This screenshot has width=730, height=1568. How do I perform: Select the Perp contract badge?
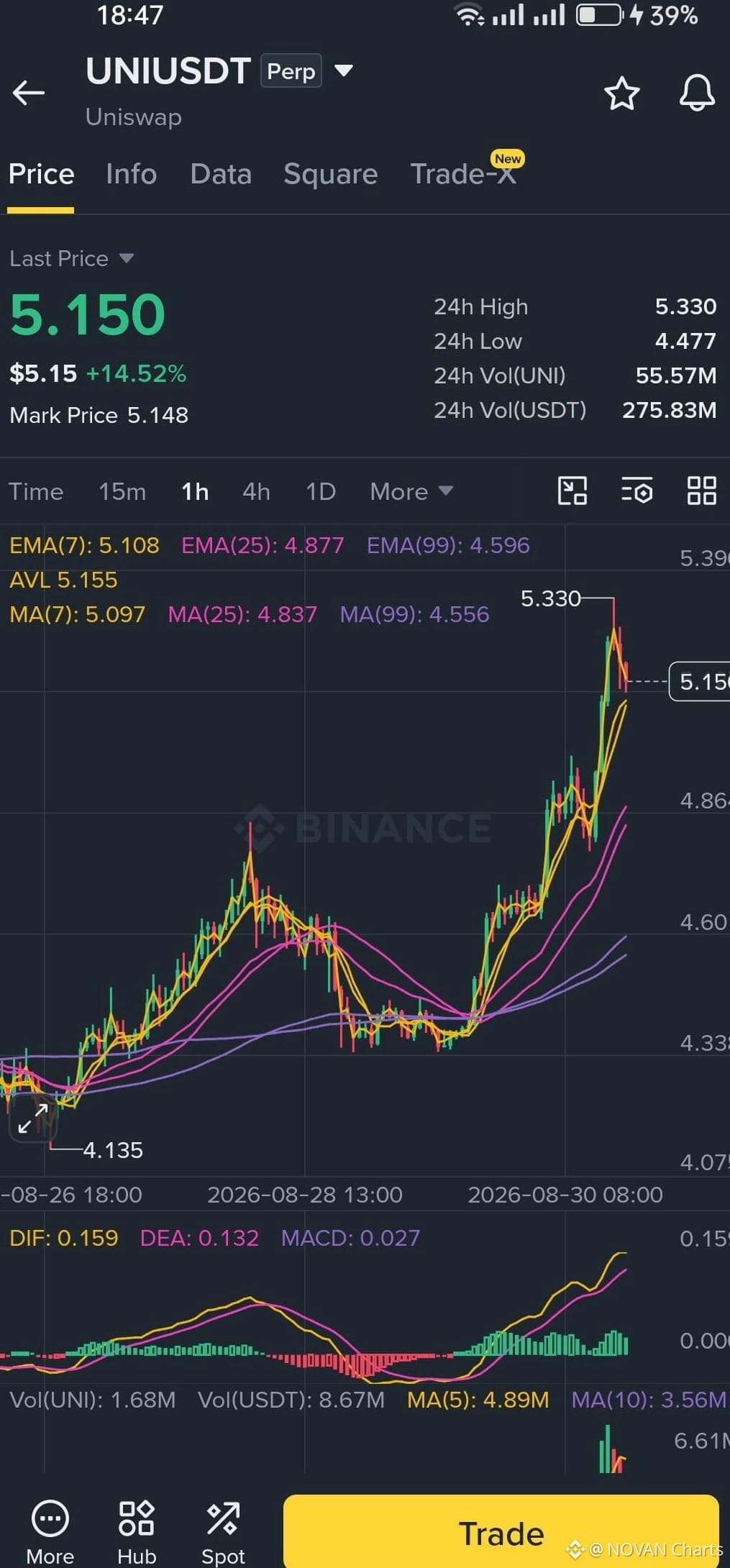tap(291, 70)
